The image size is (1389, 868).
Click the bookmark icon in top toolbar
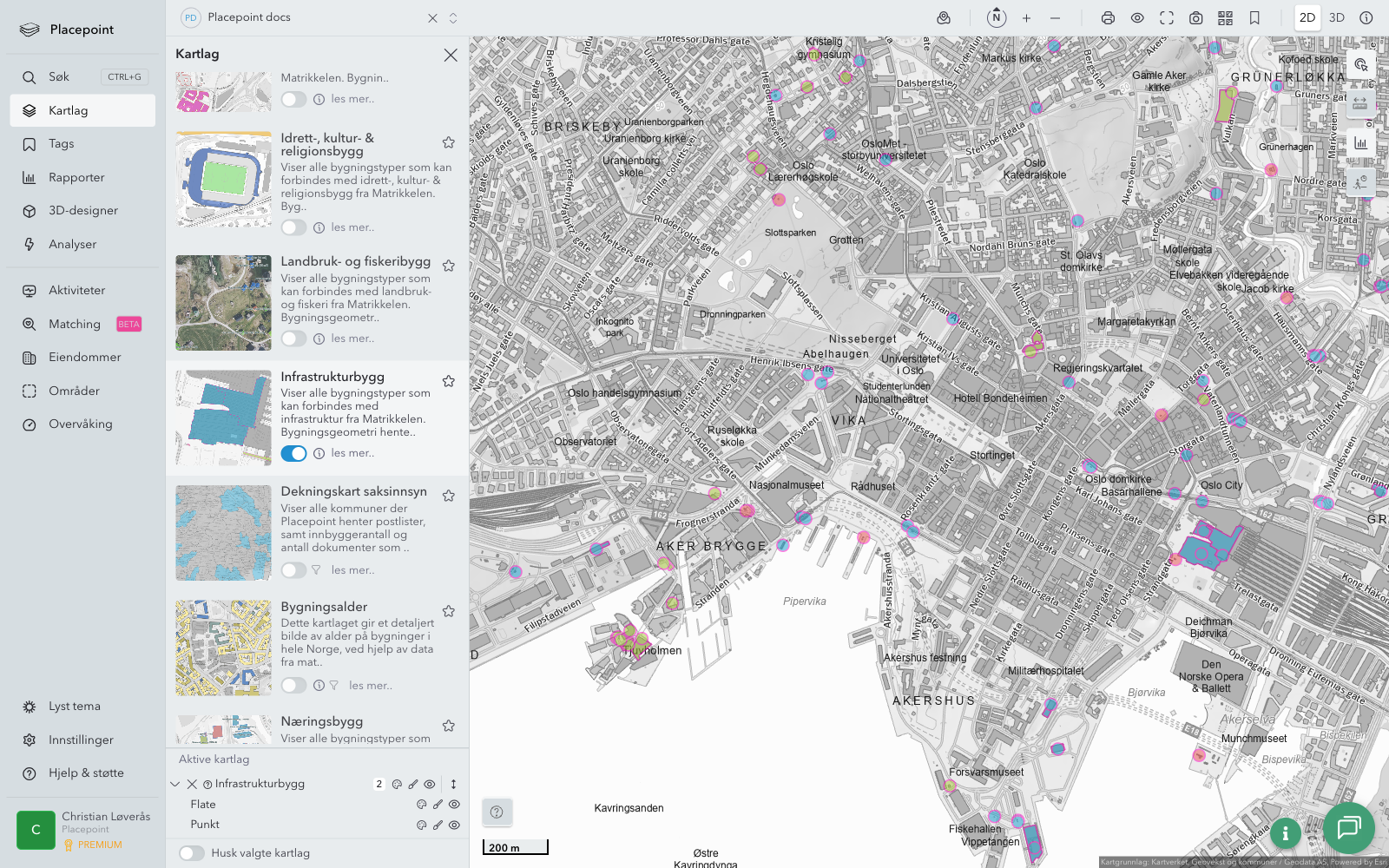click(1254, 18)
